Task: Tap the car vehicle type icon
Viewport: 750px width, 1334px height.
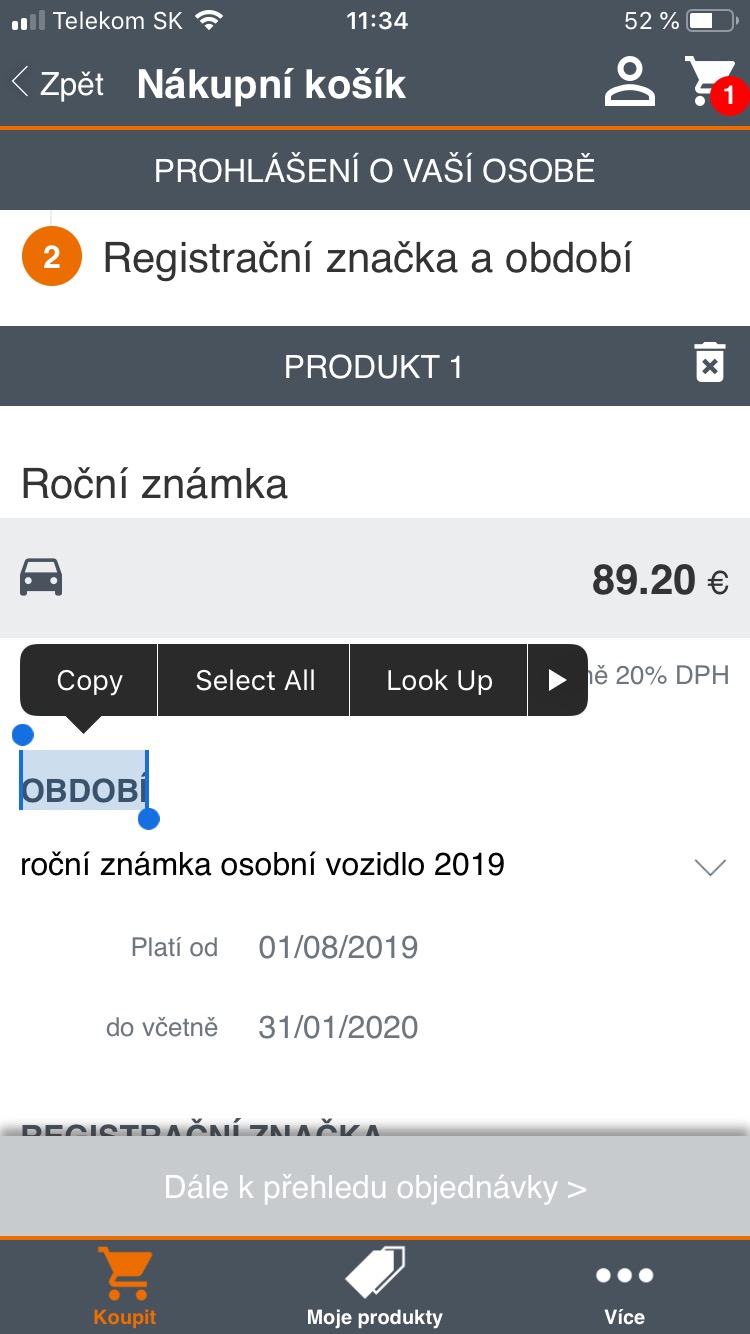Action: tap(42, 578)
